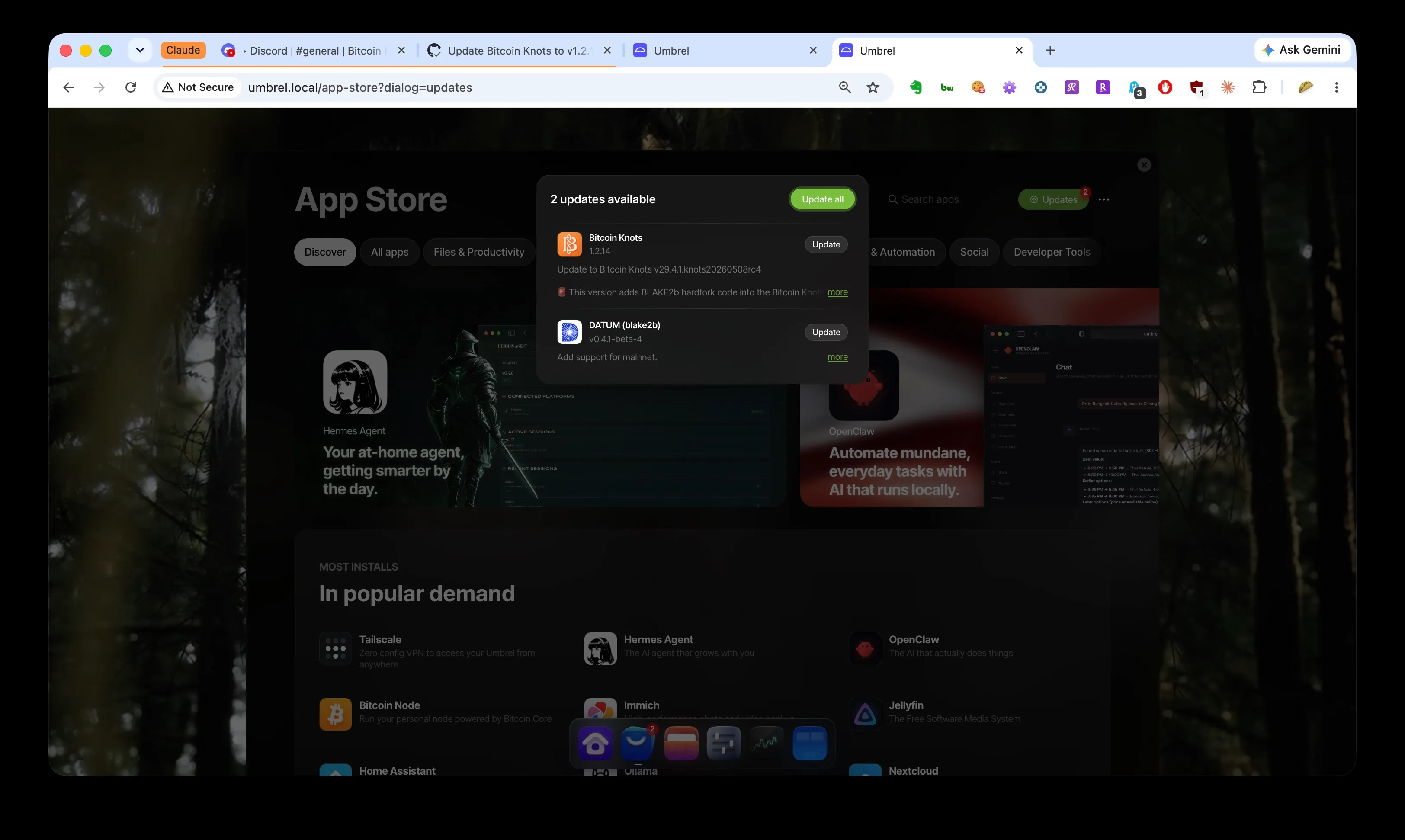The image size is (1405, 840).
Task: Close the Discord tab
Action: pos(401,50)
